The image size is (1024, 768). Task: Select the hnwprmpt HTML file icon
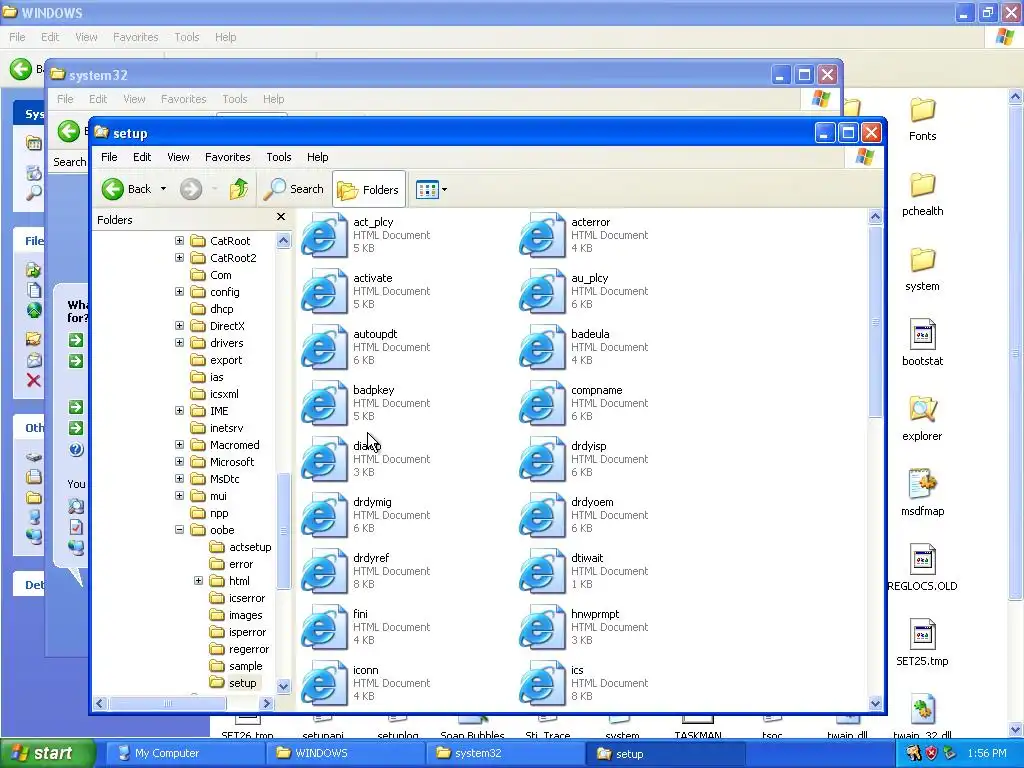tap(542, 627)
